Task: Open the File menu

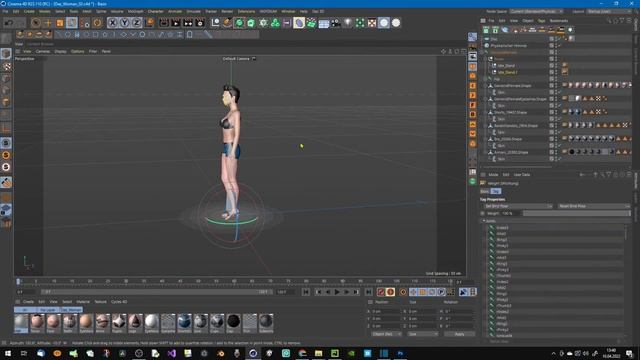Action: (5, 11)
